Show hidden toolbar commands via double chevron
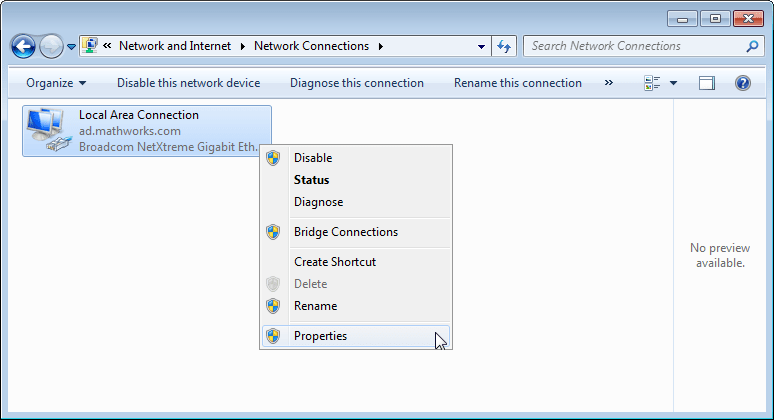The image size is (774, 420). tap(608, 83)
